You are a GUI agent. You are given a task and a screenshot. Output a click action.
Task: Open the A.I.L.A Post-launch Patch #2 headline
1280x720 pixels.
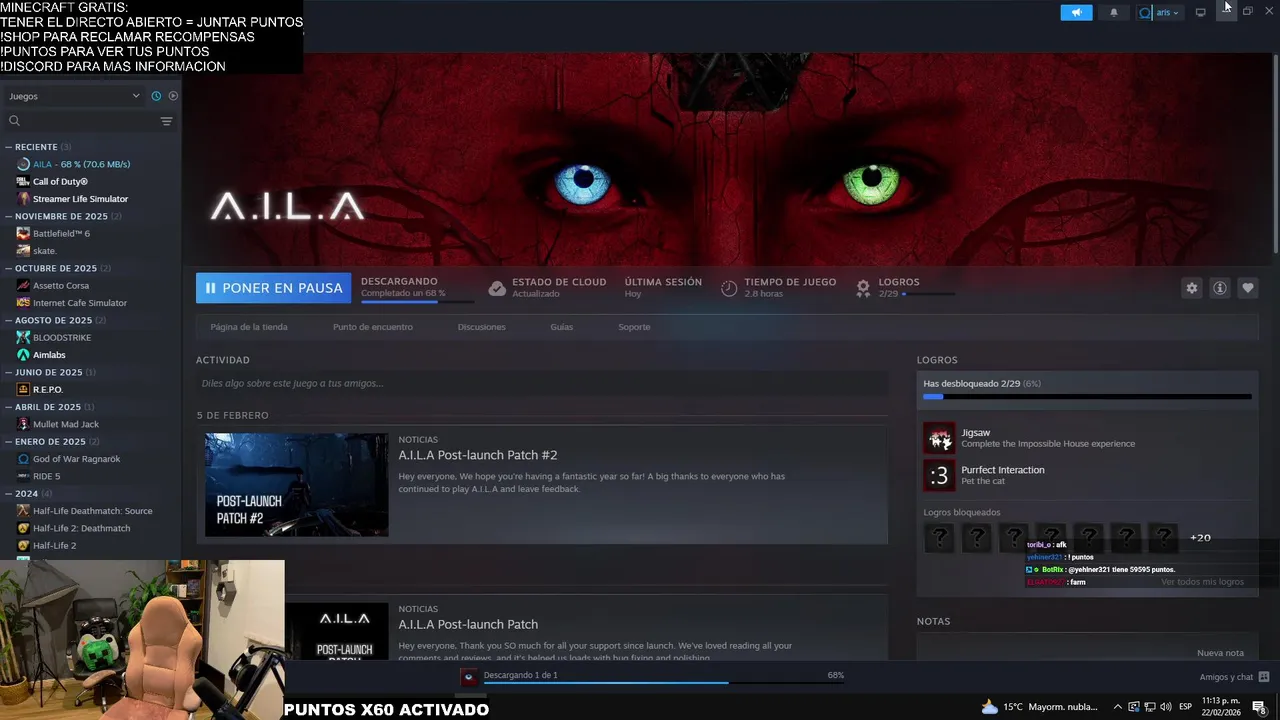[478, 455]
